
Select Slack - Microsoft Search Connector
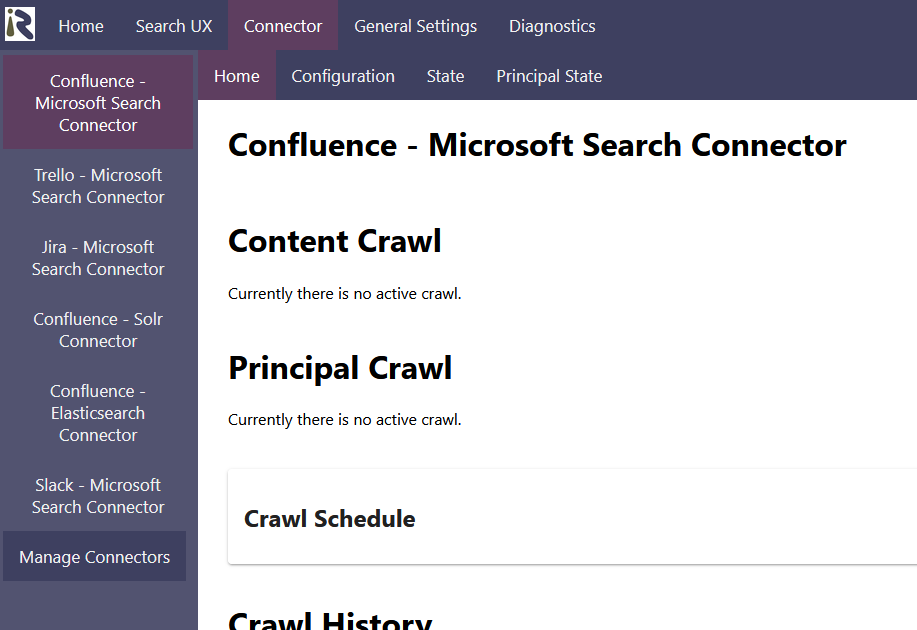pyautogui.click(x=98, y=496)
